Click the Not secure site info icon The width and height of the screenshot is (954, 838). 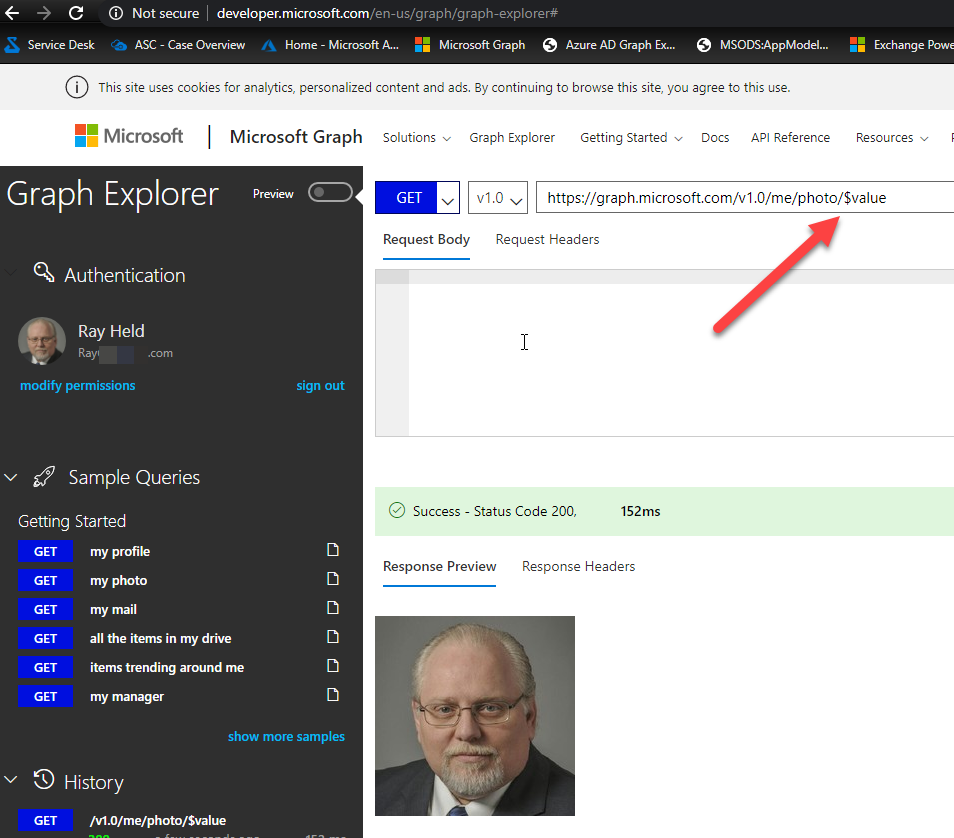coord(116,13)
